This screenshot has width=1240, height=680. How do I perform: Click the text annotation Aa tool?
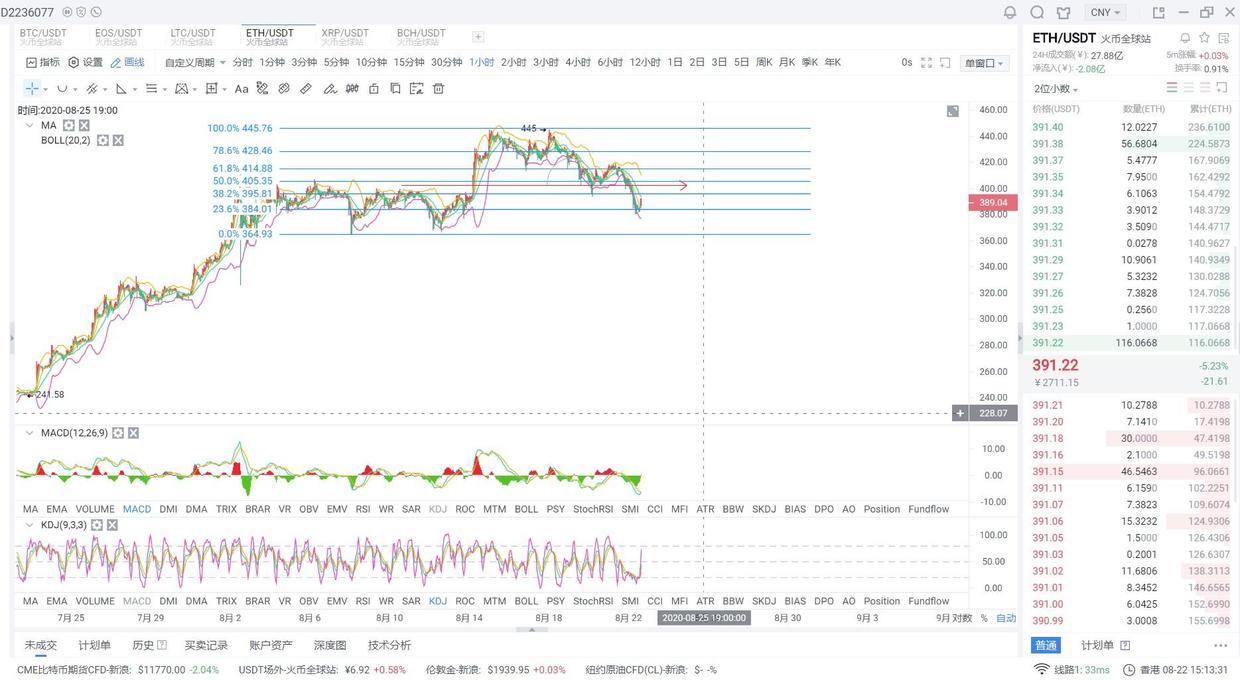[x=241, y=89]
